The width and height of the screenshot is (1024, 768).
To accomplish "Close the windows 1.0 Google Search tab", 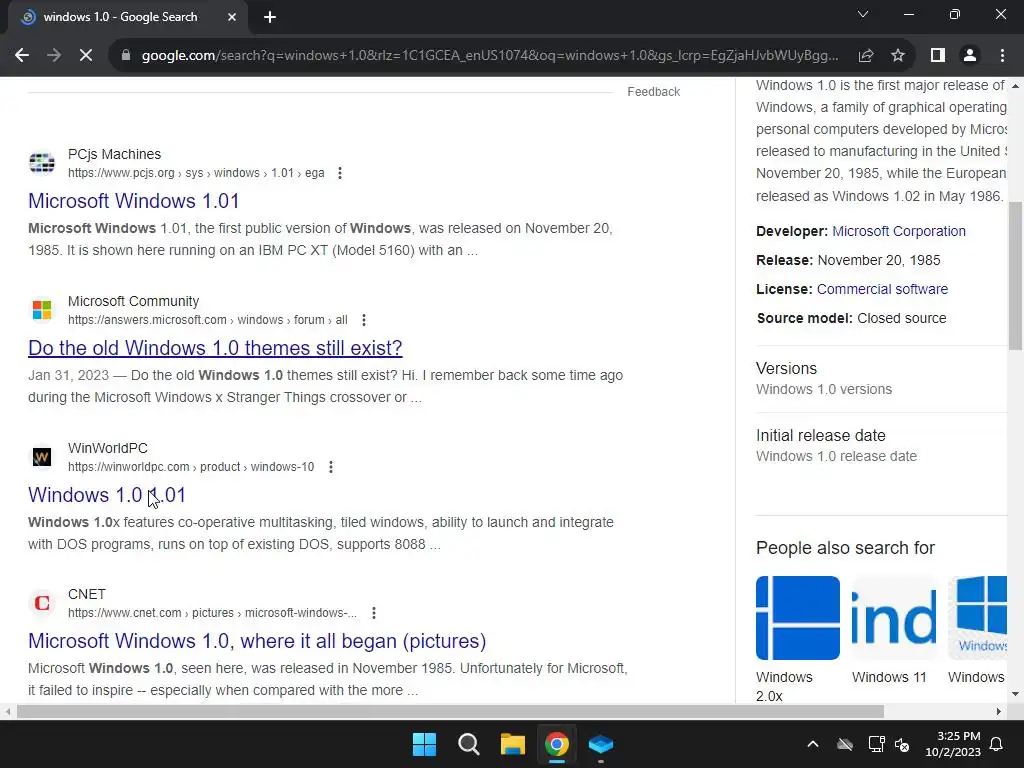I will tap(232, 17).
